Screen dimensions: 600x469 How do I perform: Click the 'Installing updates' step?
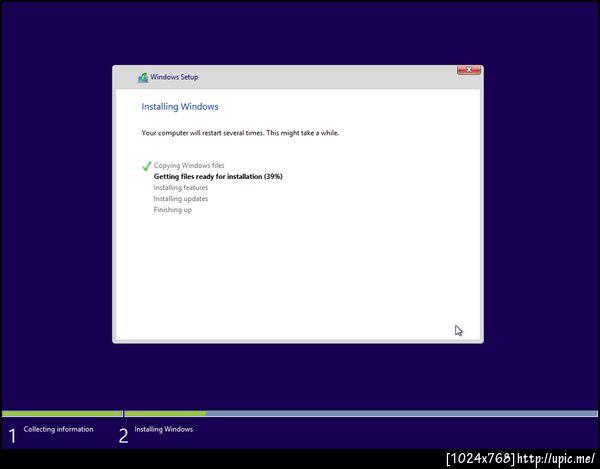click(181, 199)
